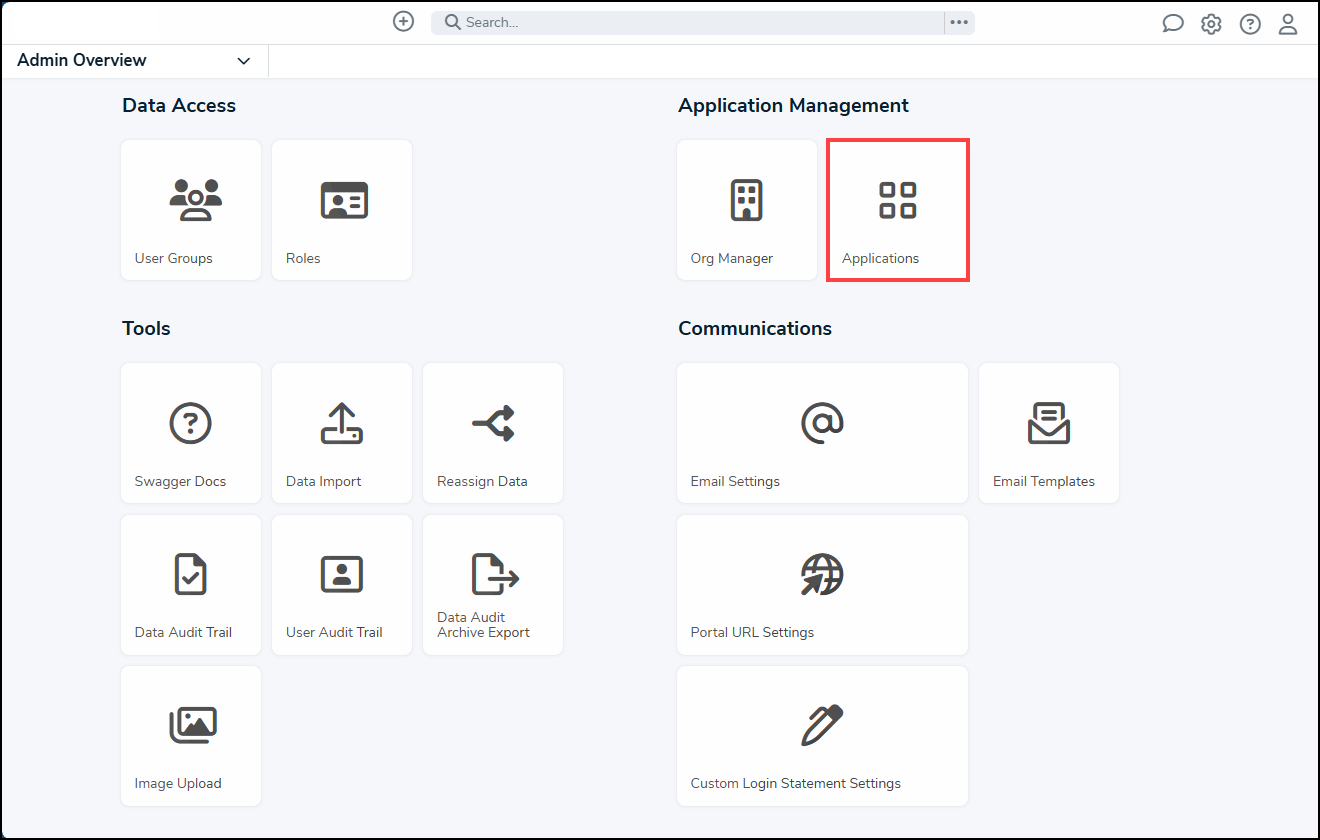The width and height of the screenshot is (1320, 840).
Task: Click the plus create icon beside search
Action: pyautogui.click(x=403, y=22)
